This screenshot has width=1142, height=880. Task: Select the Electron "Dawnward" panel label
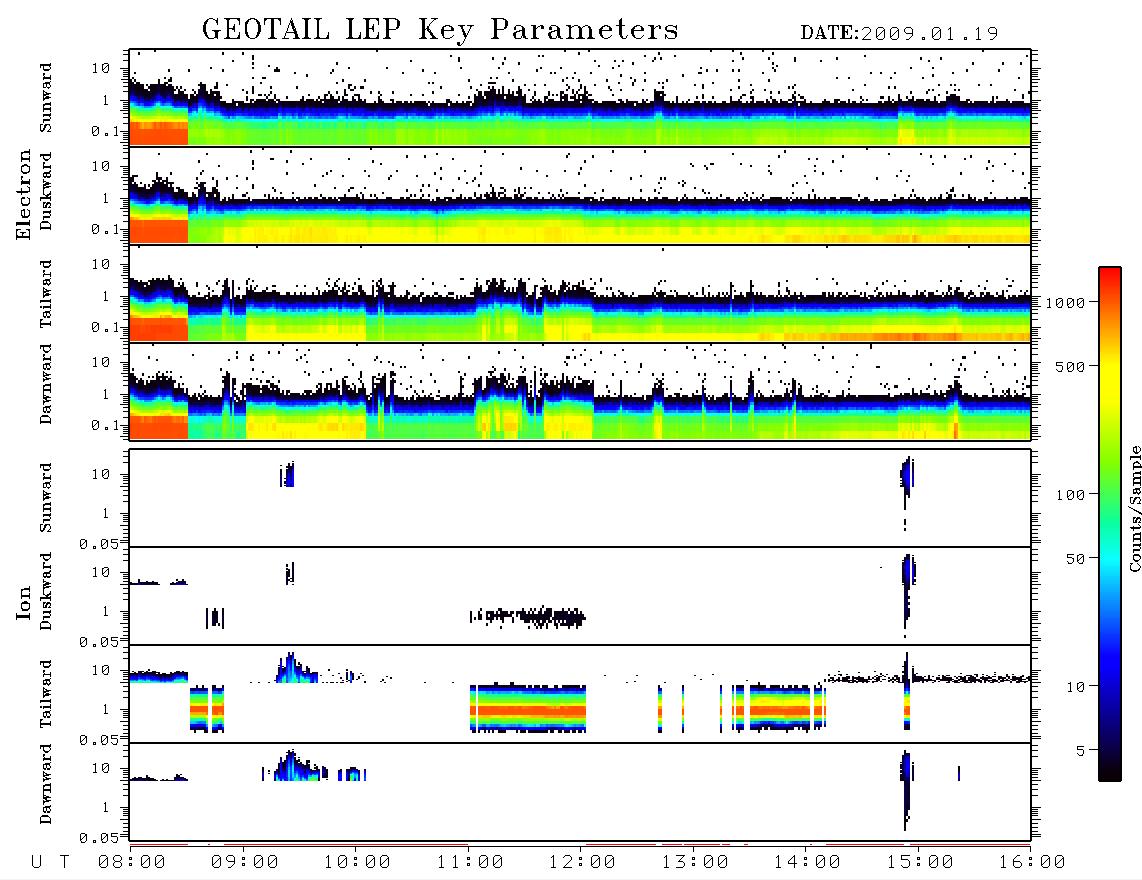pos(46,384)
